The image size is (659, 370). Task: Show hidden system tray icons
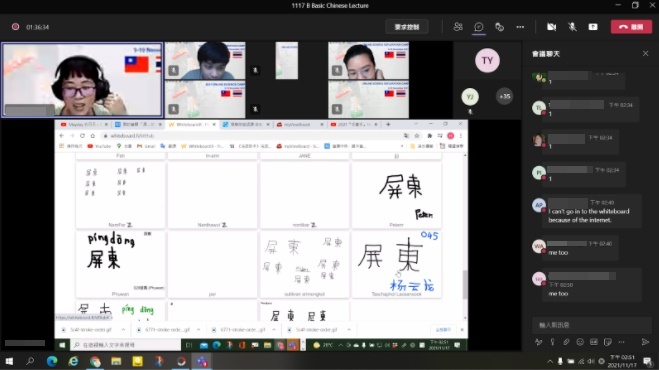(x=550, y=361)
